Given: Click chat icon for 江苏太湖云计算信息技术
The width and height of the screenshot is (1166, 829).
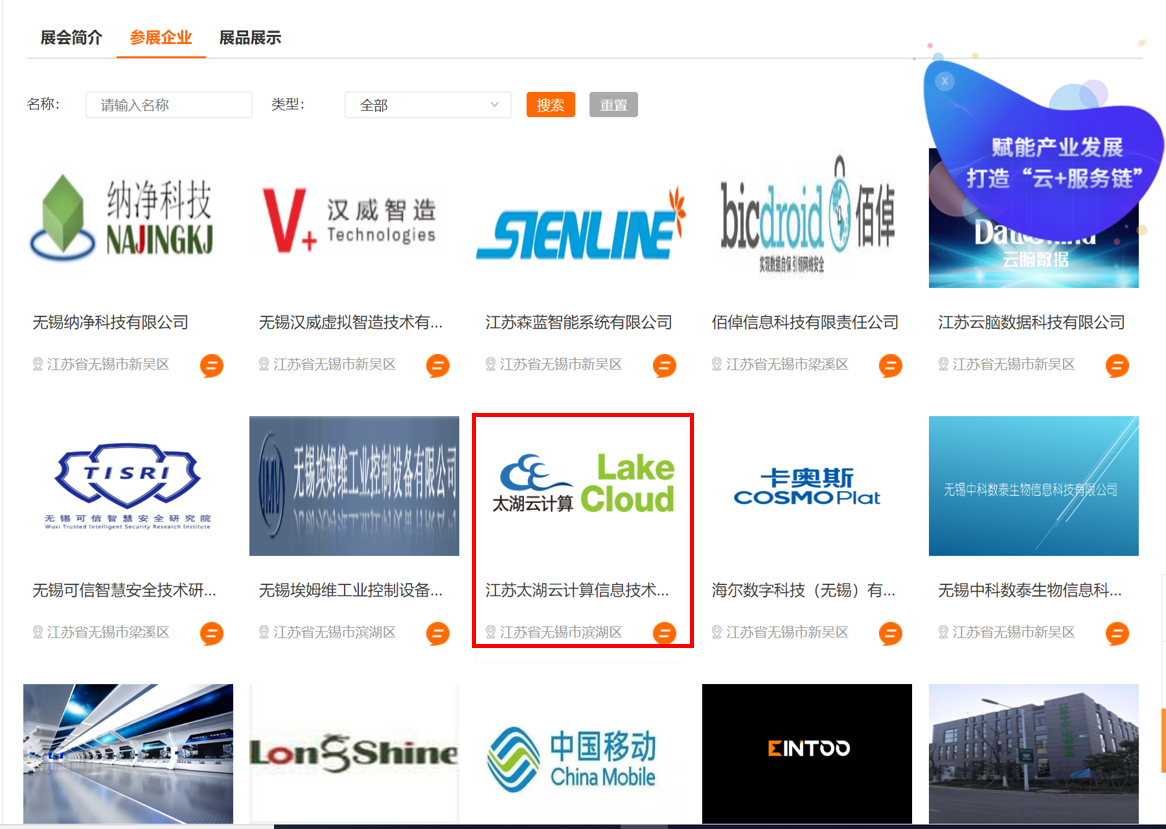Looking at the screenshot, I should click(x=664, y=633).
